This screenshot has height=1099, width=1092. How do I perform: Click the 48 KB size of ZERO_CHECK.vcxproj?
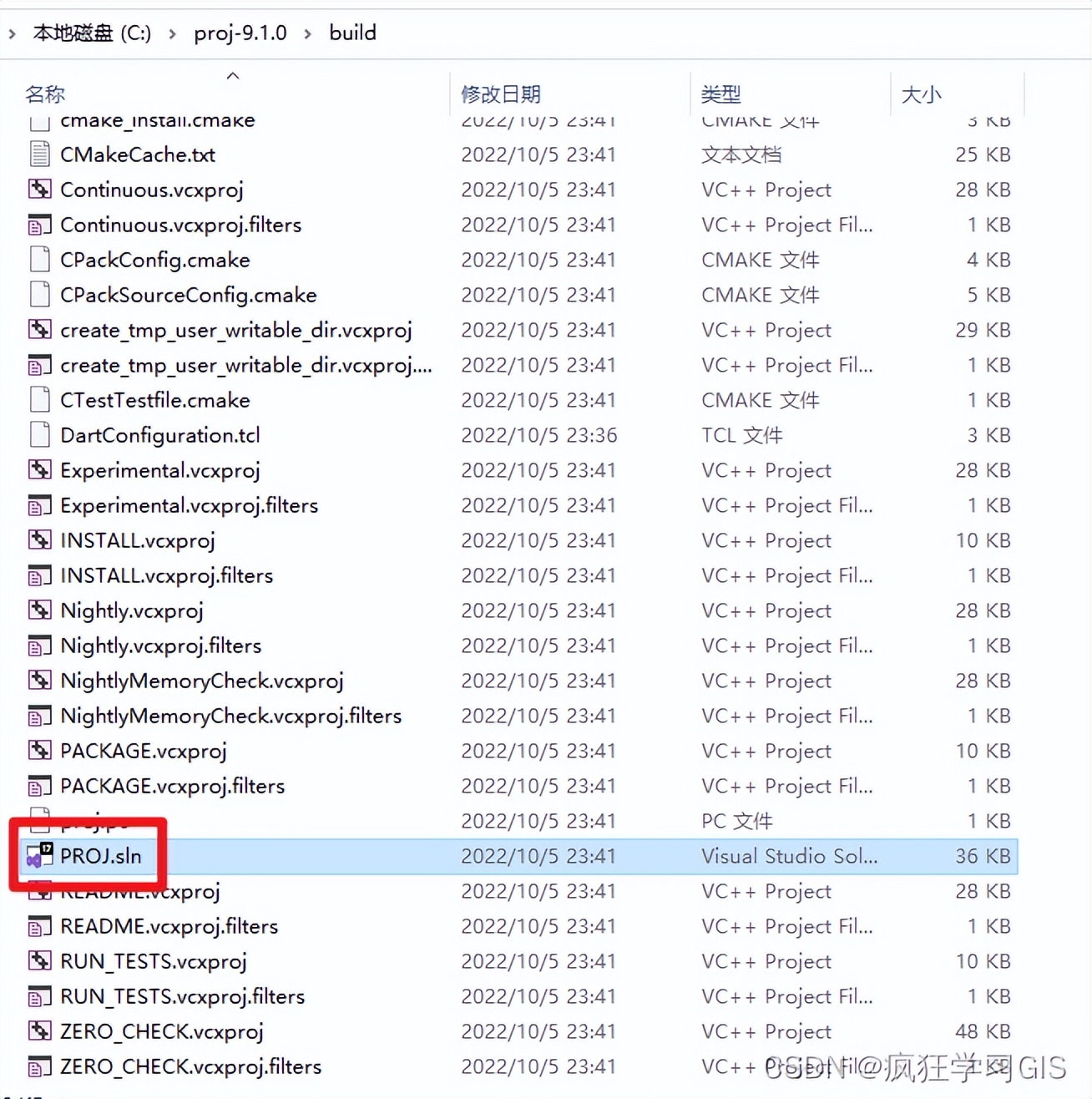click(x=983, y=1031)
